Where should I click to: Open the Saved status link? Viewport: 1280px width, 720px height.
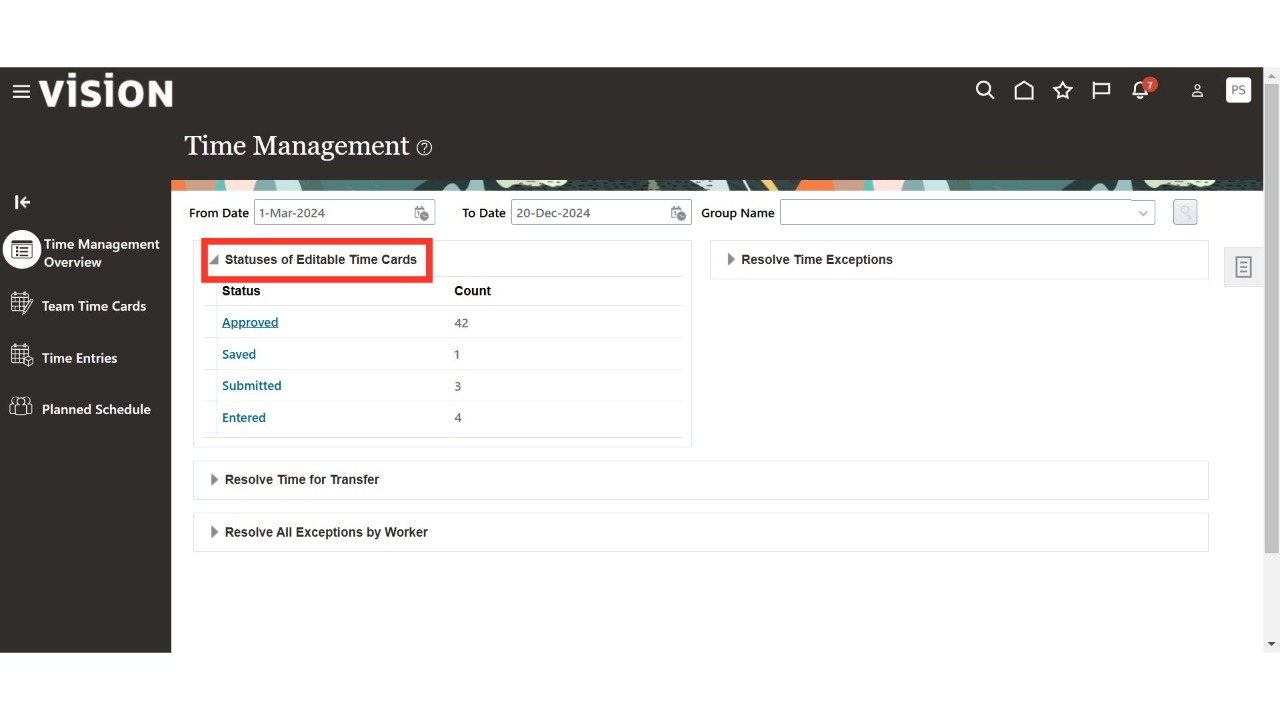pyautogui.click(x=239, y=354)
